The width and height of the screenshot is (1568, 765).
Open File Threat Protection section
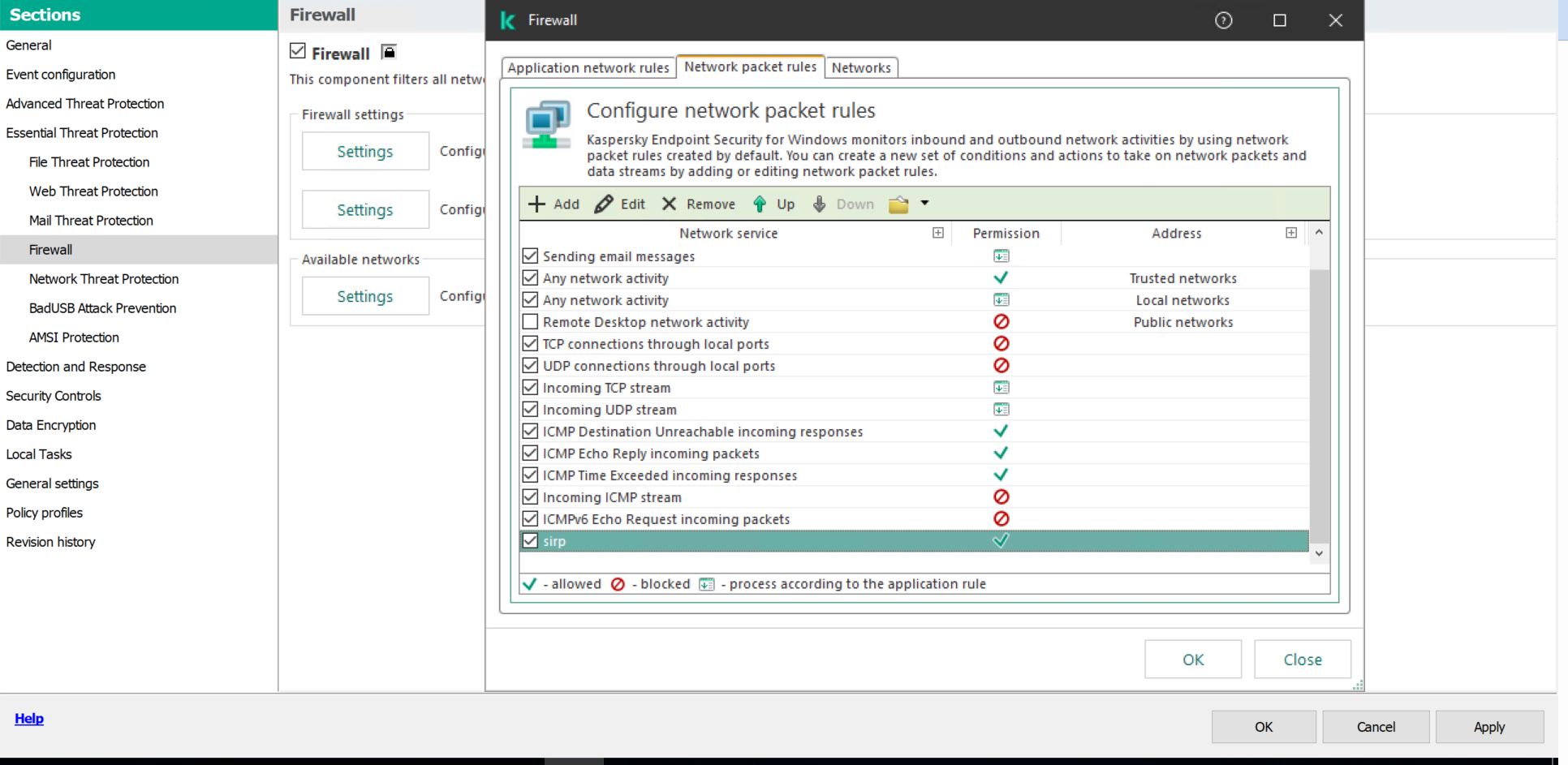click(x=89, y=162)
